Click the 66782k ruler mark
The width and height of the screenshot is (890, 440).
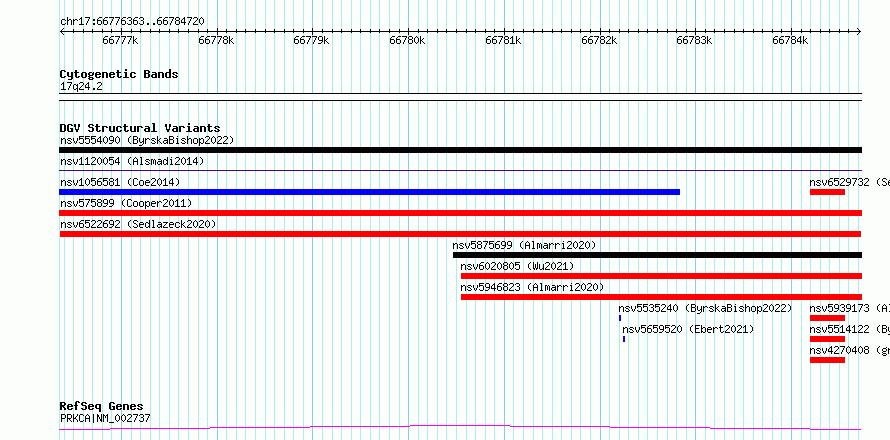pos(599,41)
